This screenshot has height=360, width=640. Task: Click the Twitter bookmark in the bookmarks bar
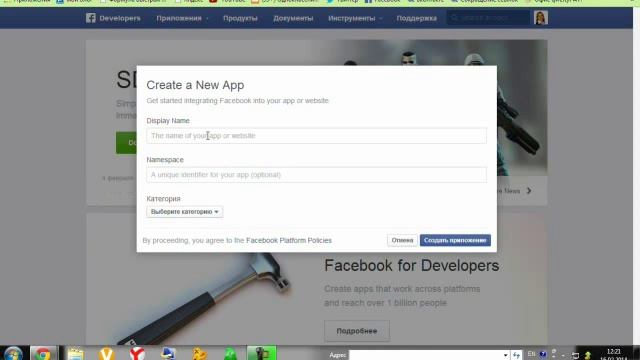click(343, 1)
